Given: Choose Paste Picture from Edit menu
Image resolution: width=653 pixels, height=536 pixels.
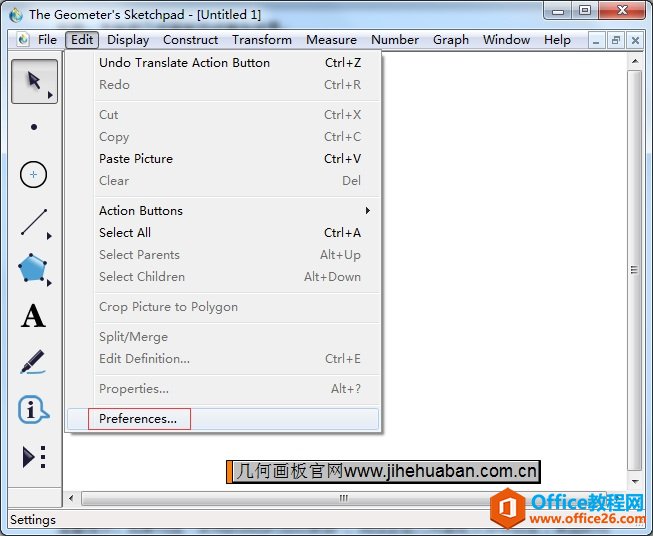Looking at the screenshot, I should click(223, 159).
